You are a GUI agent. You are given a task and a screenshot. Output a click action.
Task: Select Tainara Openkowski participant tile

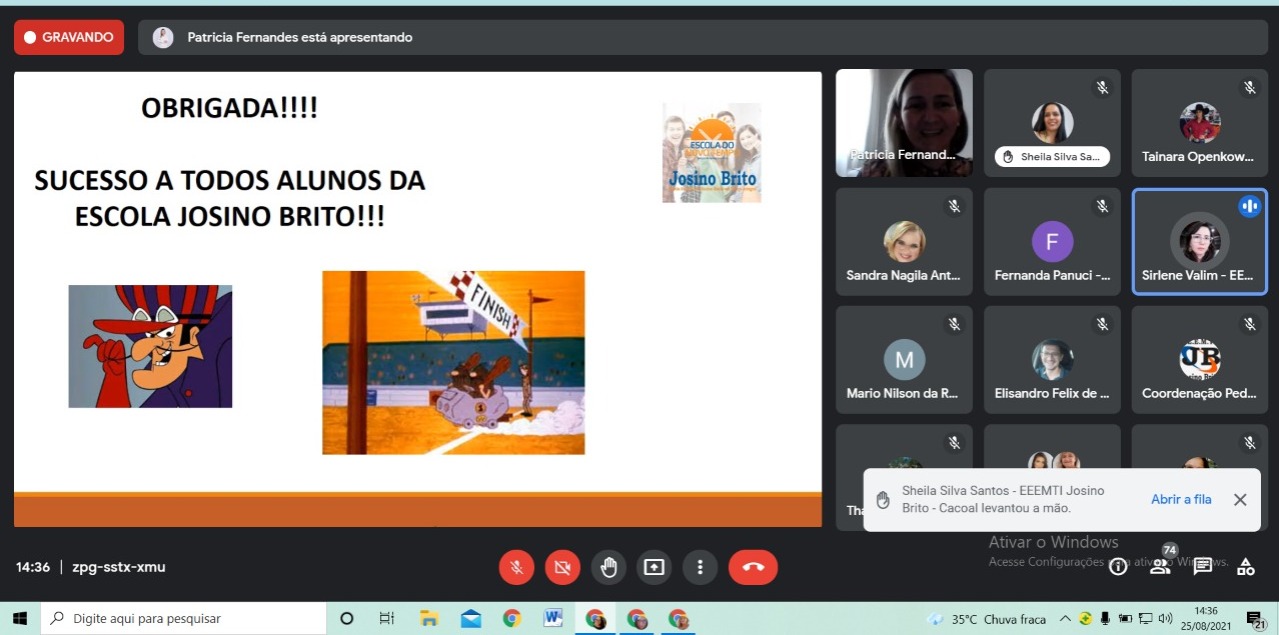[x=1200, y=123]
